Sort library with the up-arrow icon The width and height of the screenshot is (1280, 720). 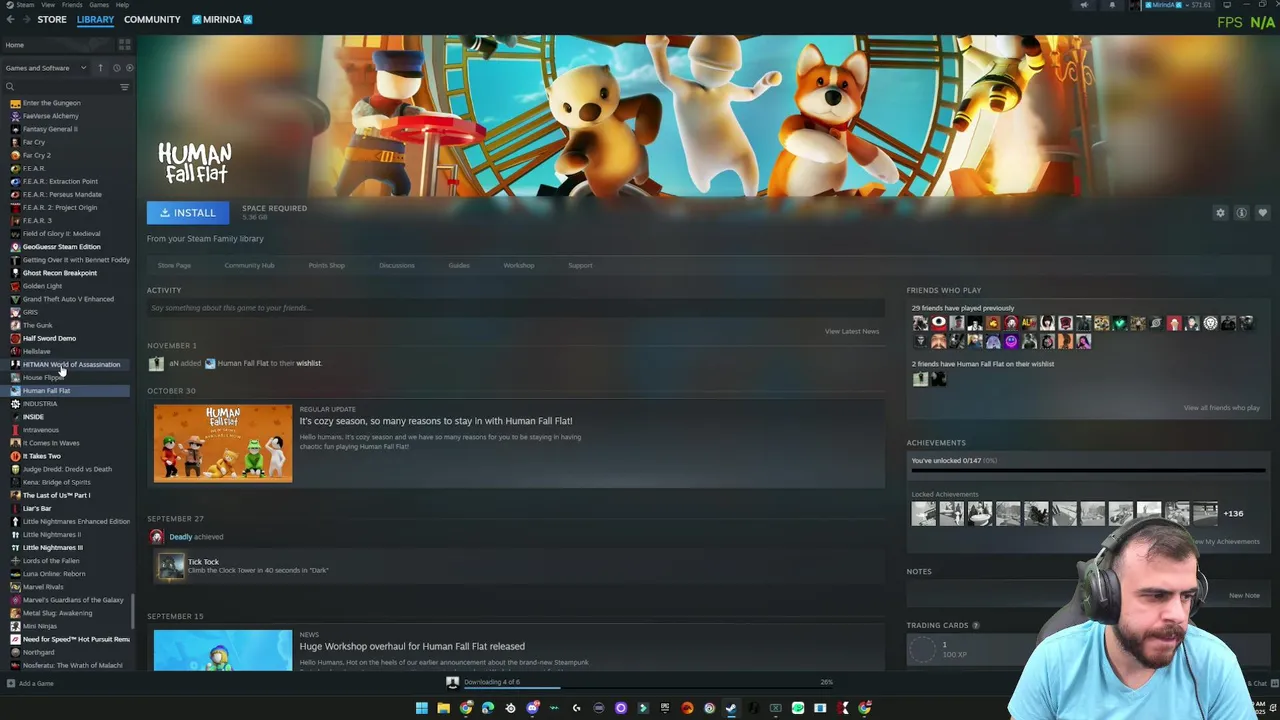click(x=100, y=68)
